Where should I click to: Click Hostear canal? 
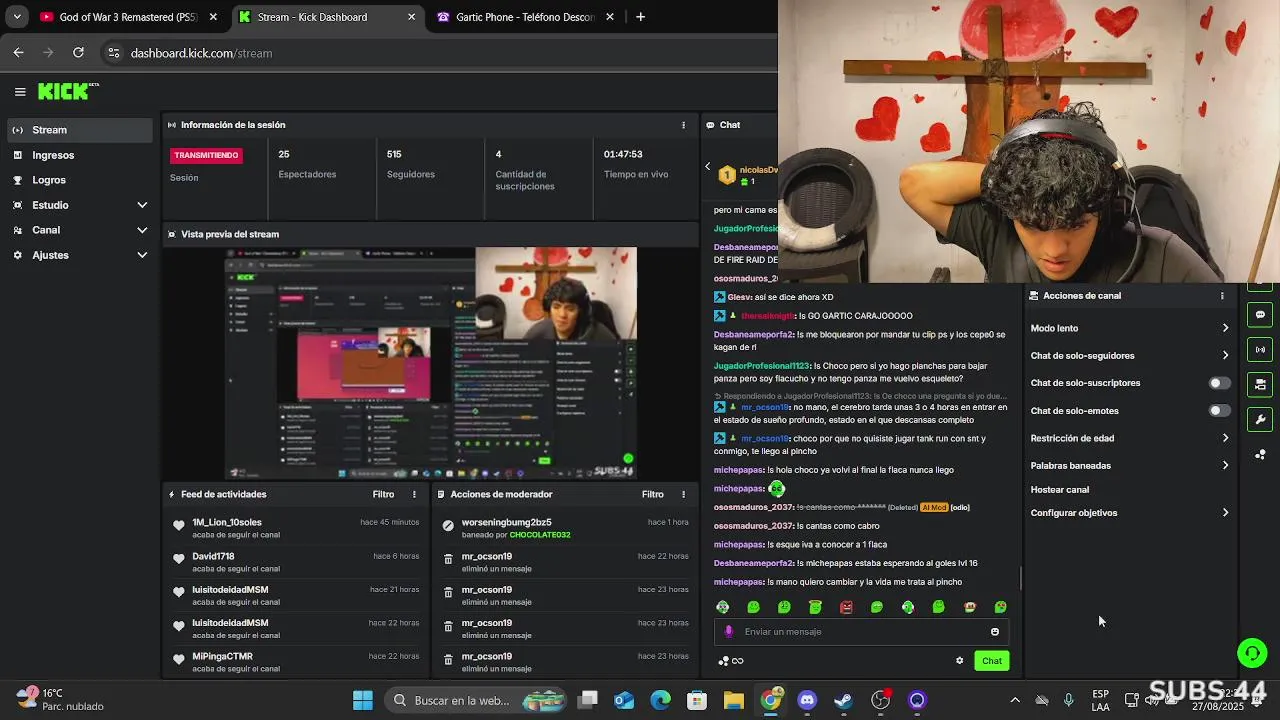(1060, 490)
